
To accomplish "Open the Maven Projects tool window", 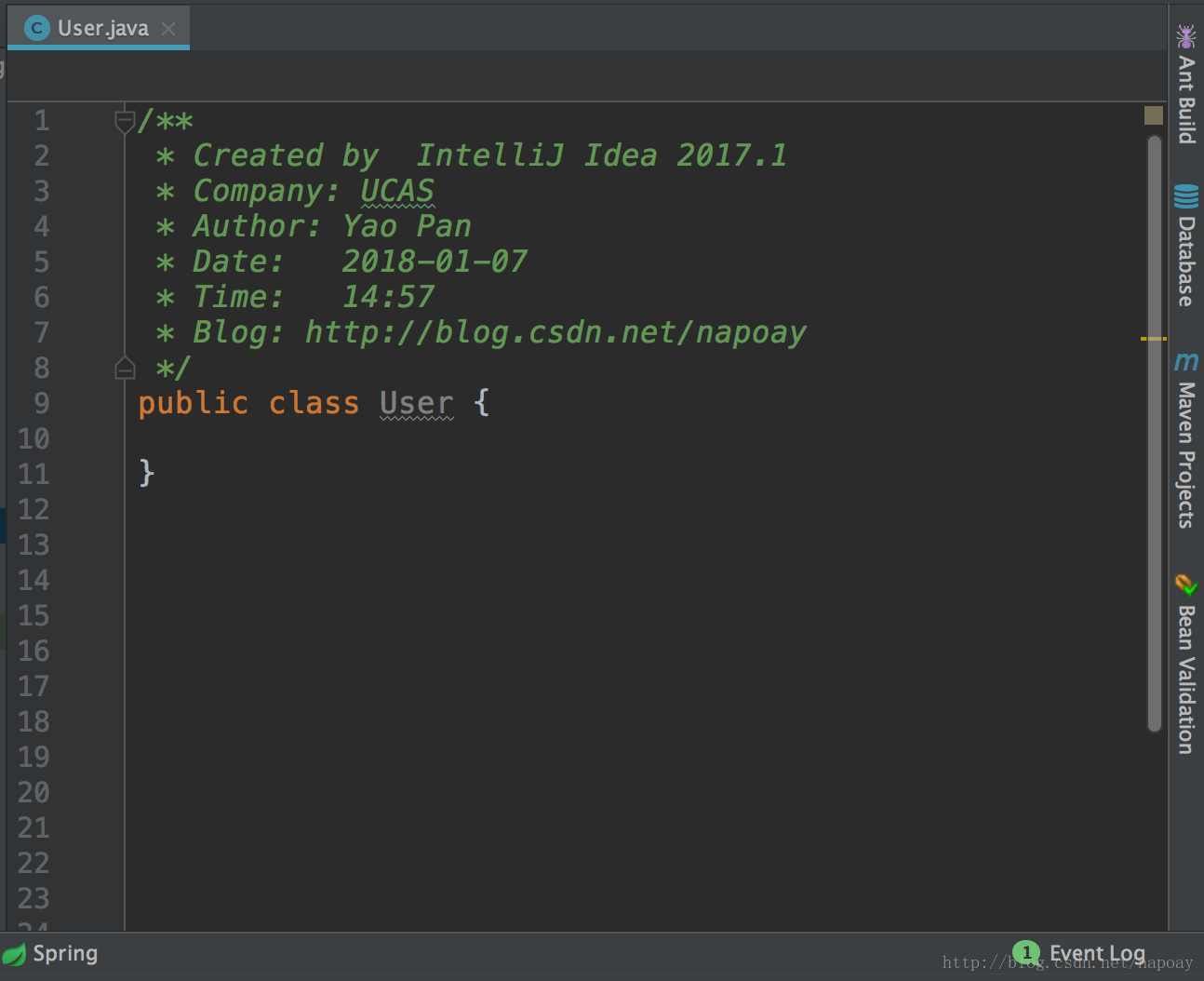I will [1185, 439].
